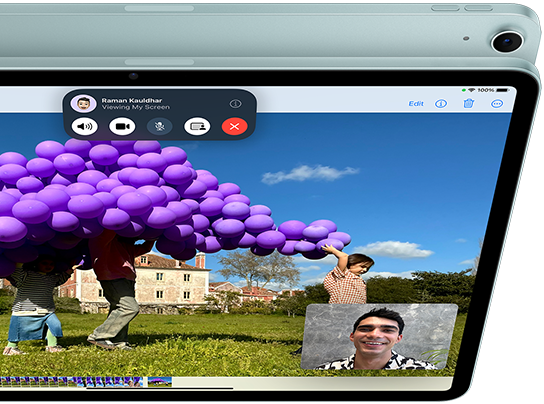Tap the screen sharing button
Screen dimensions: 544x404
tap(197, 126)
